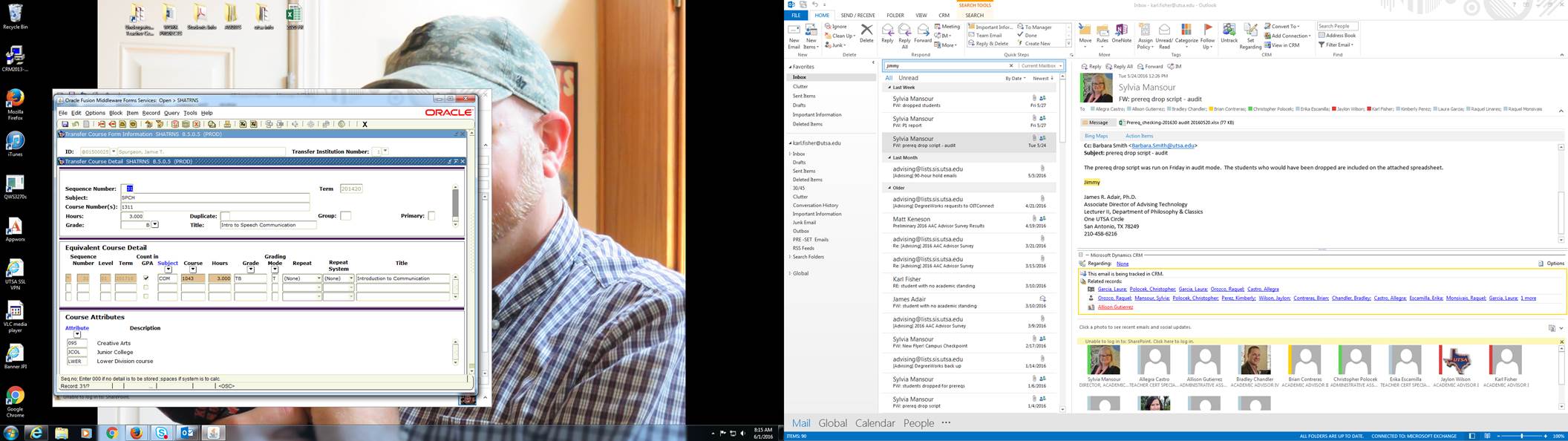
Task: Open the Query menu in Oracle Forms
Action: [171, 113]
